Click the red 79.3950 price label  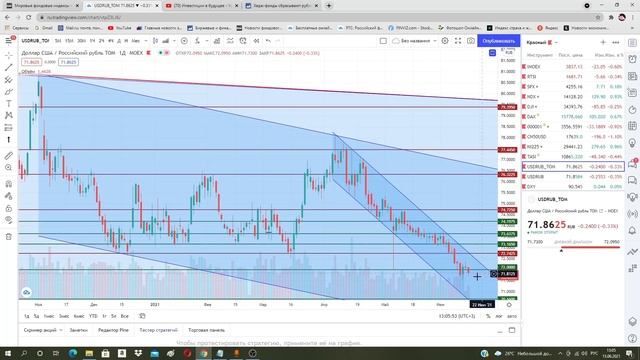click(507, 107)
